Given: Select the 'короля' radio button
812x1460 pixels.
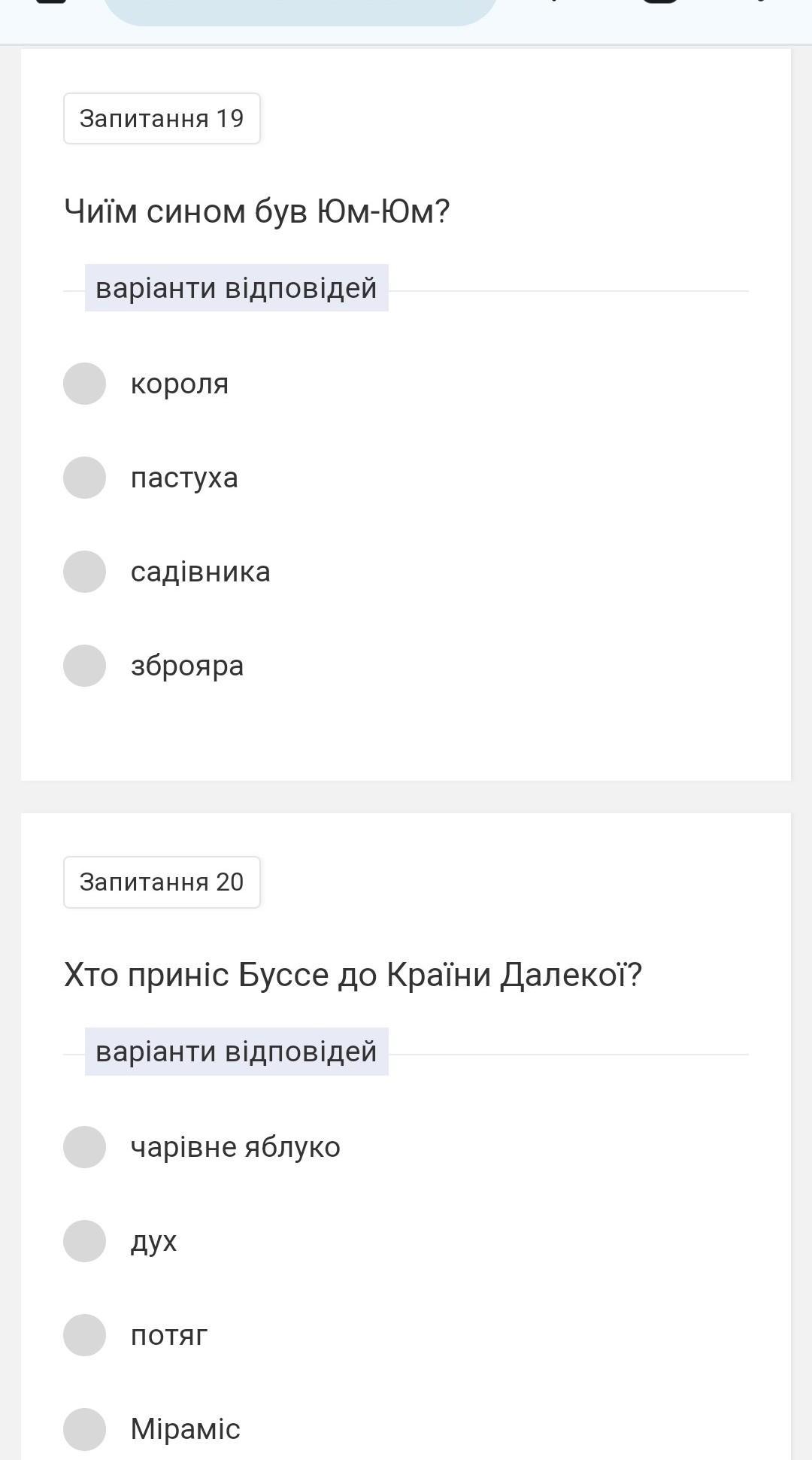Looking at the screenshot, I should (84, 384).
